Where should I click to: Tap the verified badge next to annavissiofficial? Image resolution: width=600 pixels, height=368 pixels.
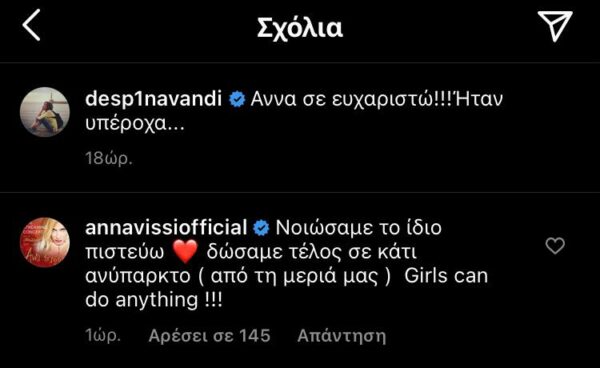(261, 228)
